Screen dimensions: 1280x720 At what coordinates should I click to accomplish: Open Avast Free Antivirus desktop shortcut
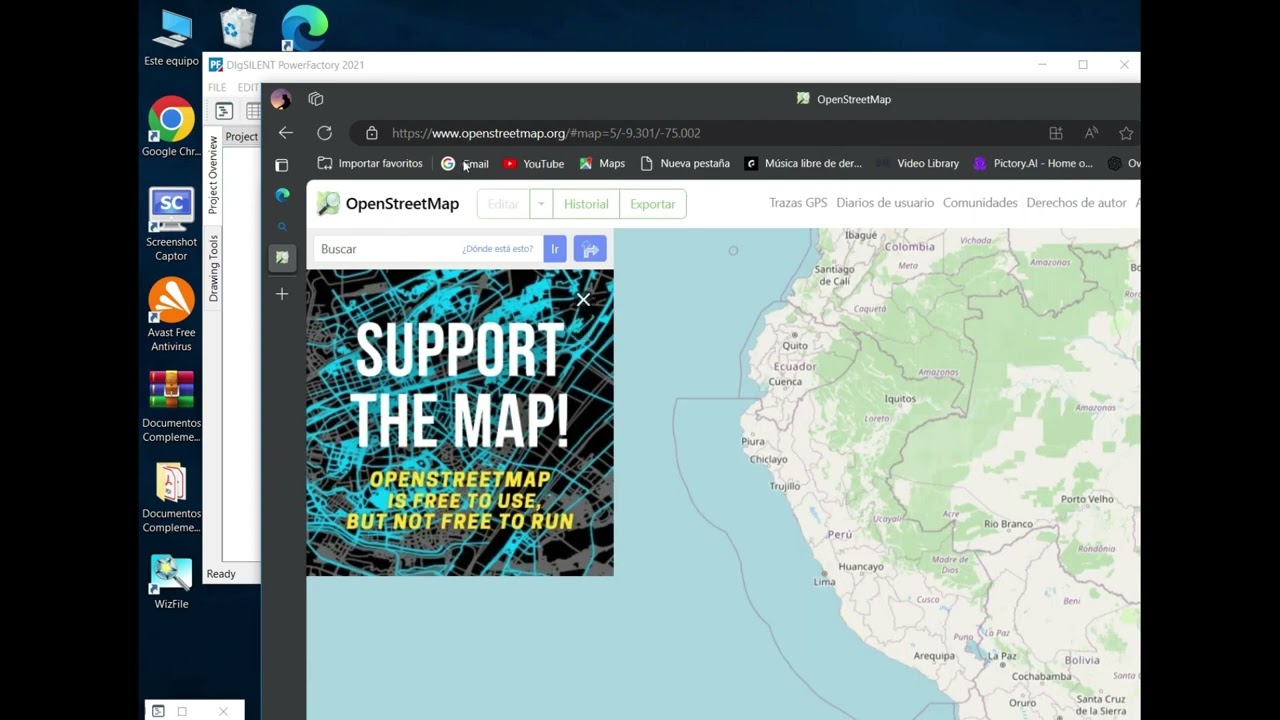pyautogui.click(x=171, y=315)
